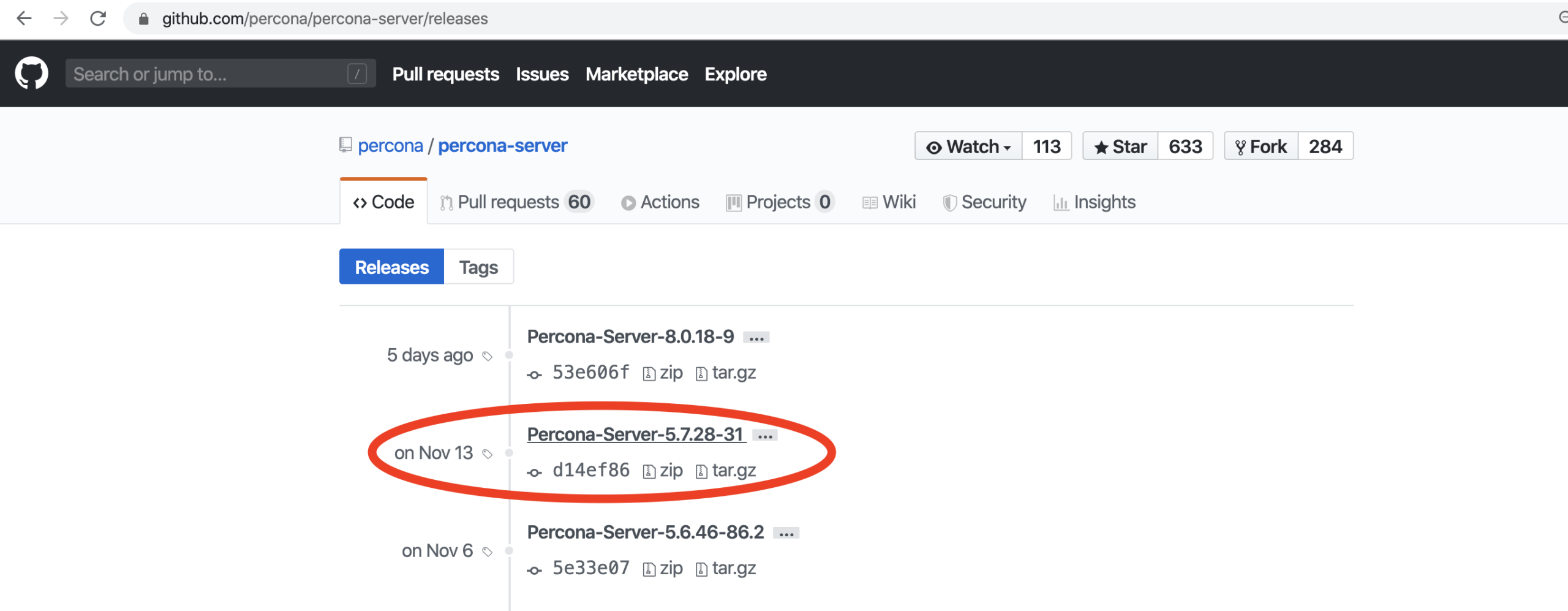The width and height of the screenshot is (1568, 611).
Task: Open the Watch dropdown menu
Action: point(968,146)
